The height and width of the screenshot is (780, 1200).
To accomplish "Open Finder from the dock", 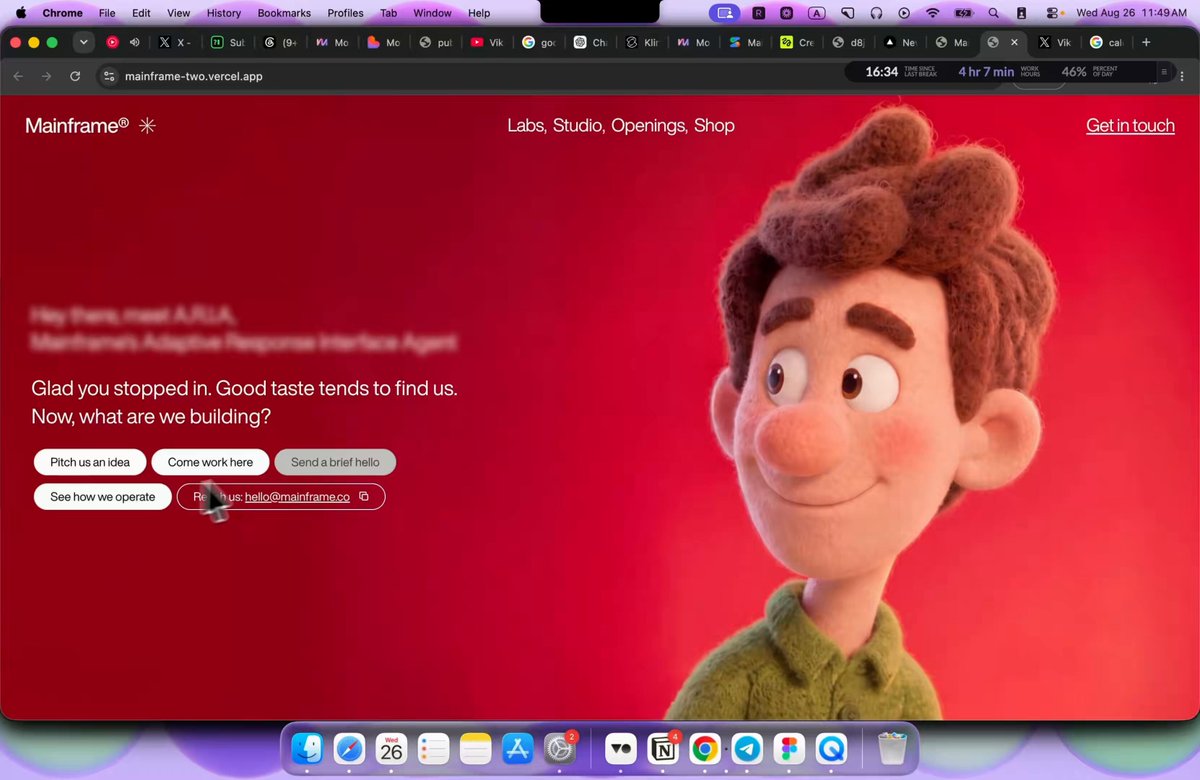I will click(x=307, y=748).
